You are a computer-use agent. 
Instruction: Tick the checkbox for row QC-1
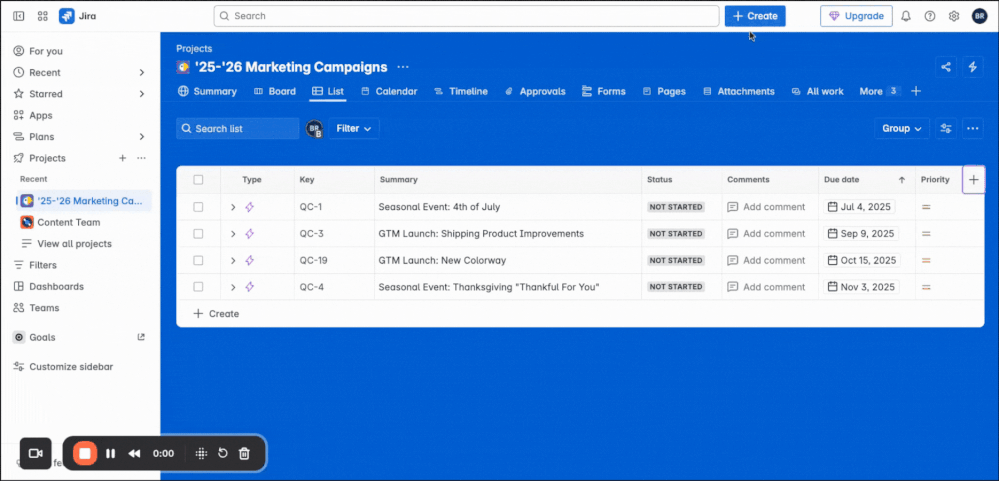click(x=198, y=207)
